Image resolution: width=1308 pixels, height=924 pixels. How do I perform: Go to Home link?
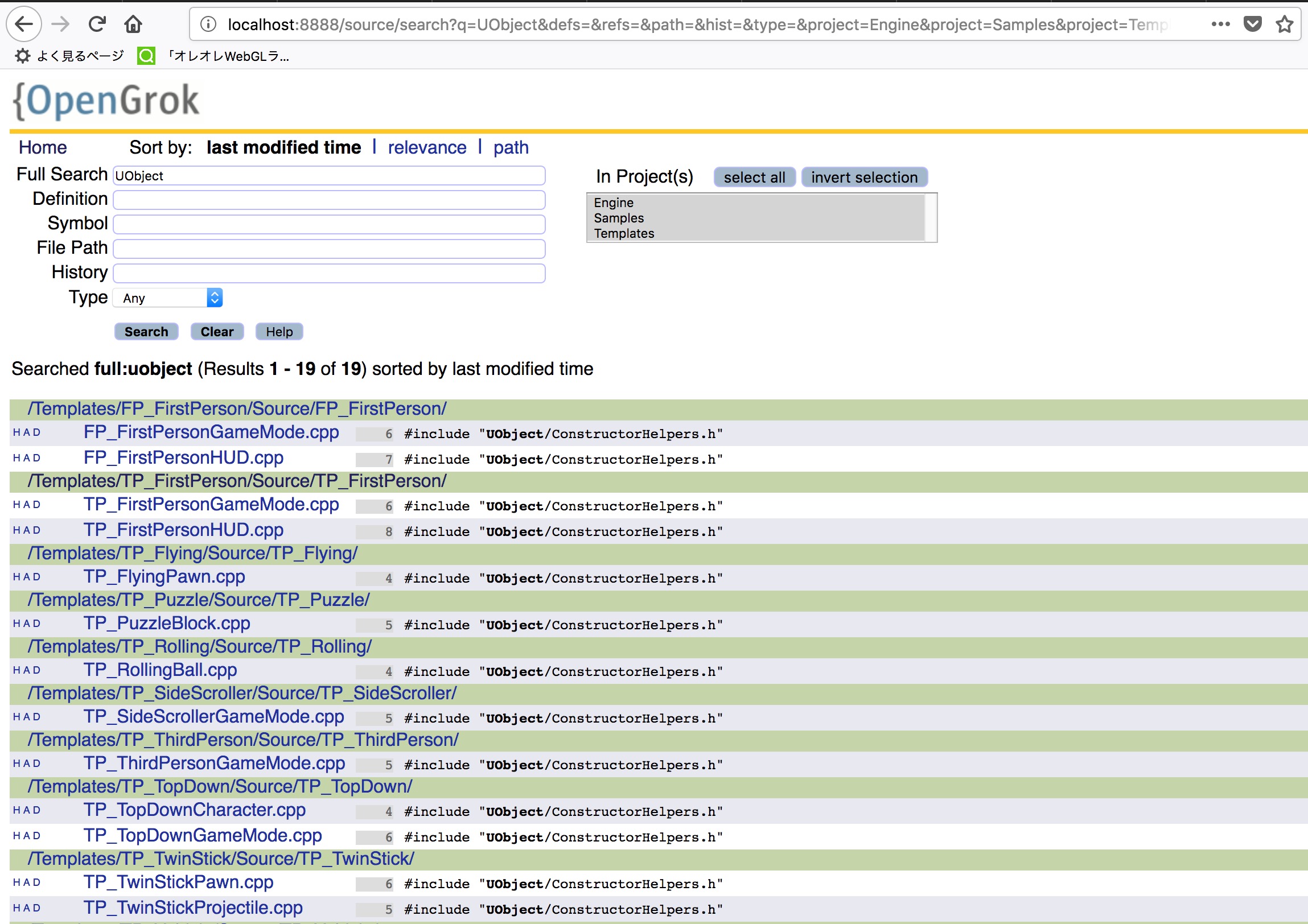pos(43,147)
